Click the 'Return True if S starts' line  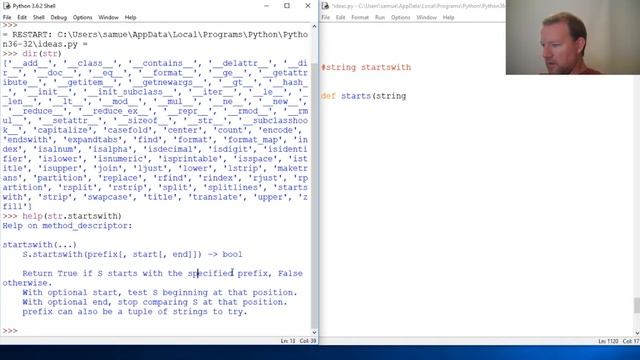click(162, 273)
